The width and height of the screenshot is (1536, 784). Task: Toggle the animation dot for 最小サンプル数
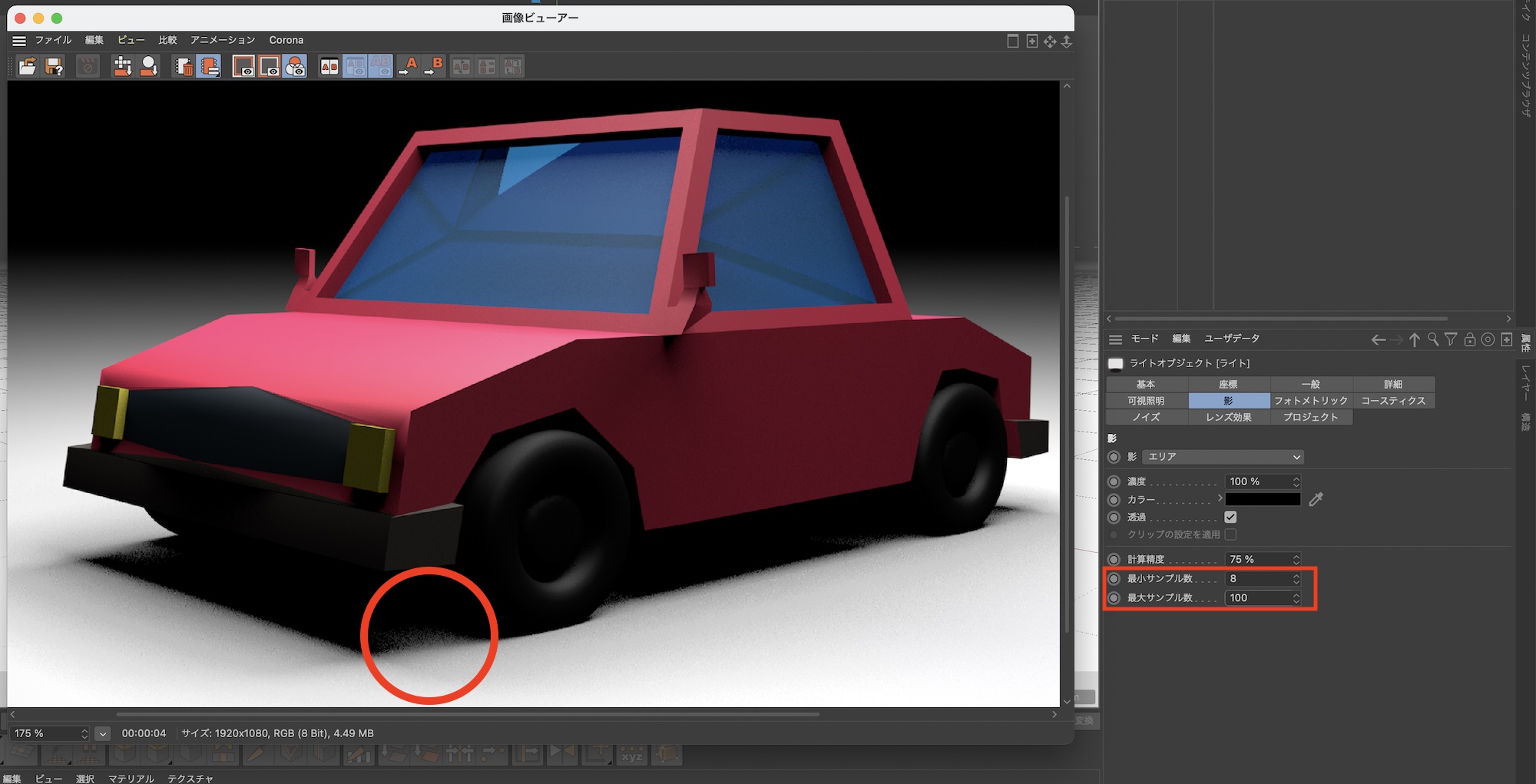pos(1114,579)
